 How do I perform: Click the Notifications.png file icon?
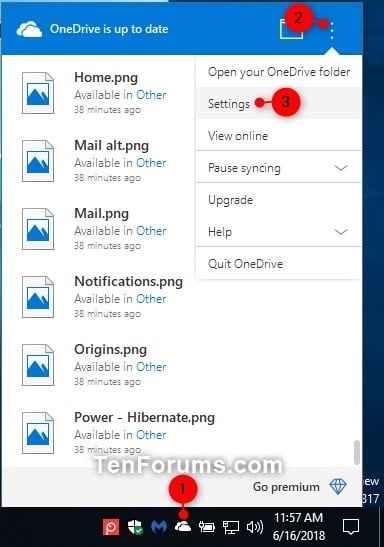(38, 297)
